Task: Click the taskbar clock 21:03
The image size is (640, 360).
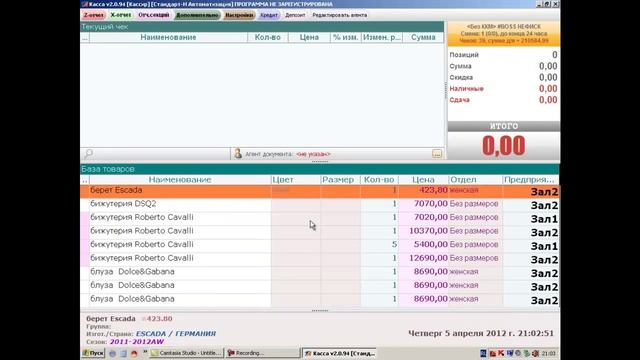Action: [x=549, y=353]
